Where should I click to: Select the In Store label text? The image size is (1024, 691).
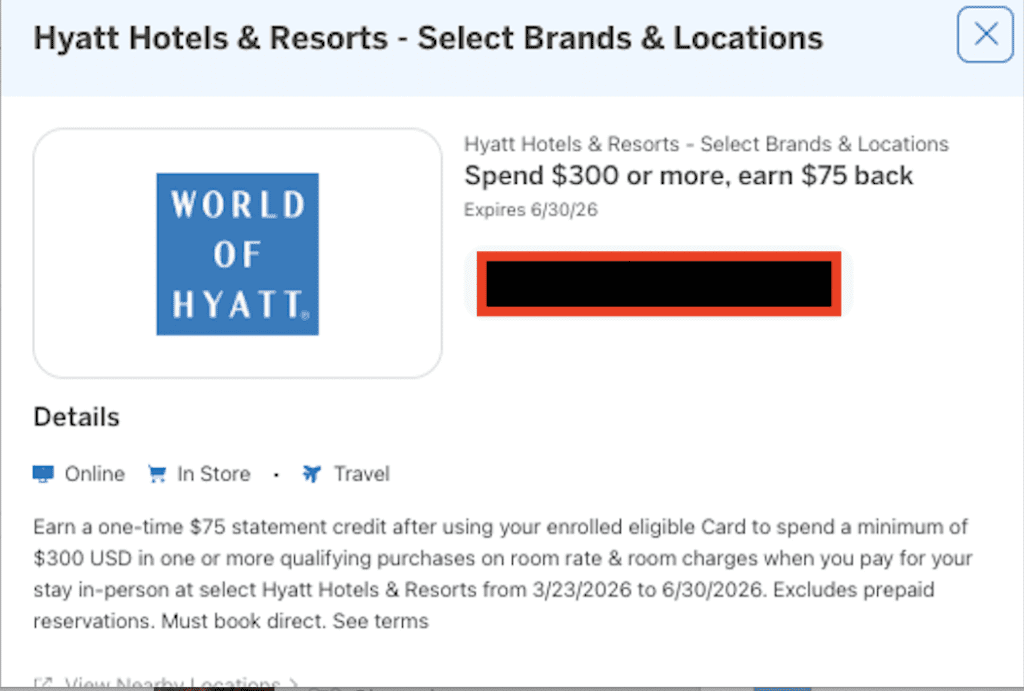(x=213, y=474)
